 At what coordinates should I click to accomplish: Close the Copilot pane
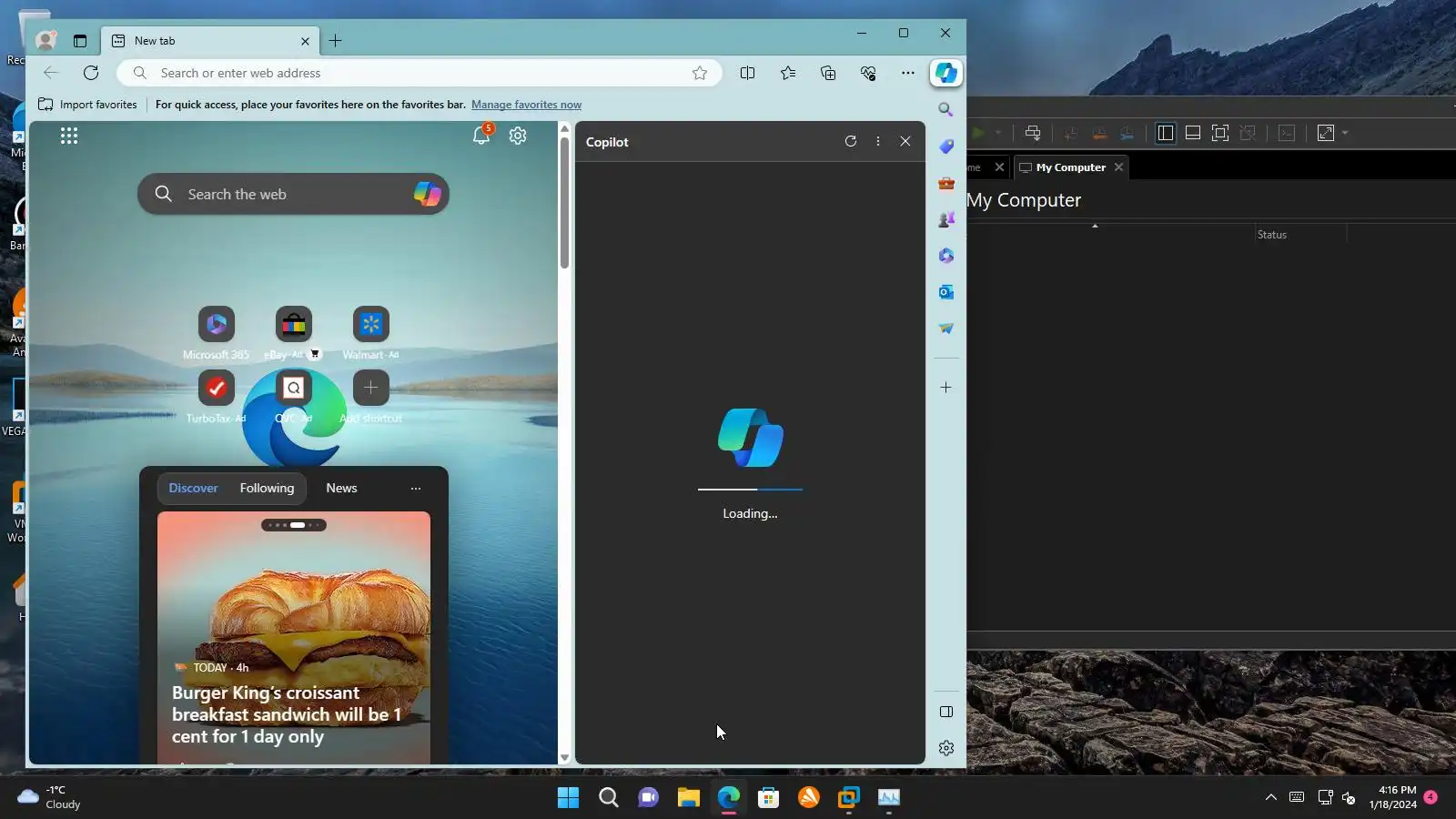905,141
